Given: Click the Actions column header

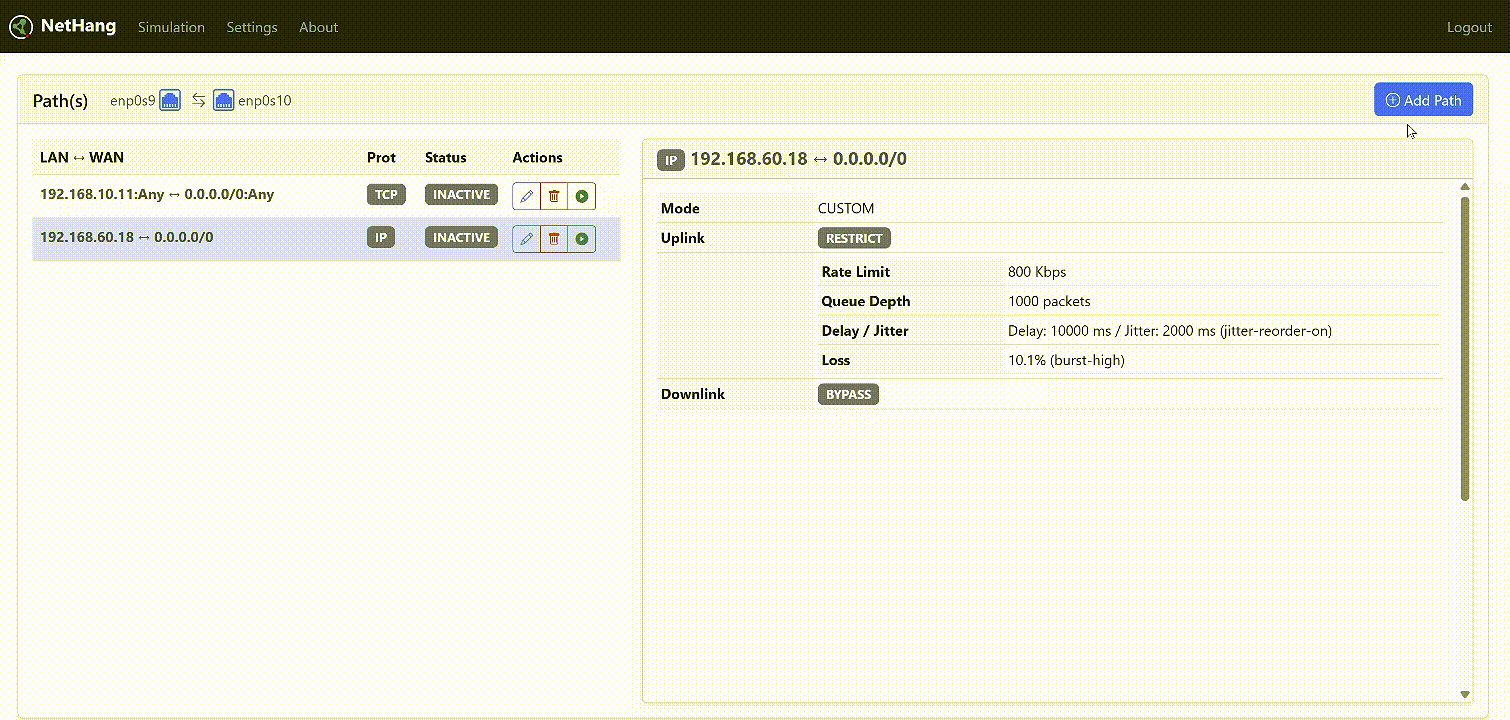Looking at the screenshot, I should [538, 158].
